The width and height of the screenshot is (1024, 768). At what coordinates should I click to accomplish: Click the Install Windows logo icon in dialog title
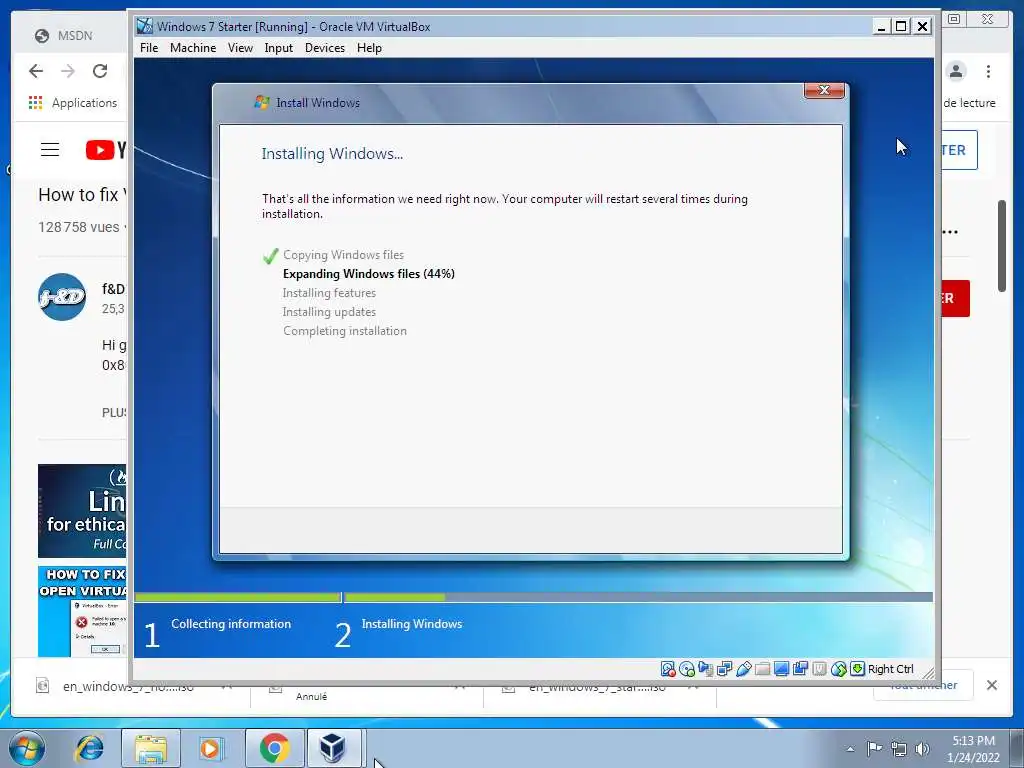262,103
